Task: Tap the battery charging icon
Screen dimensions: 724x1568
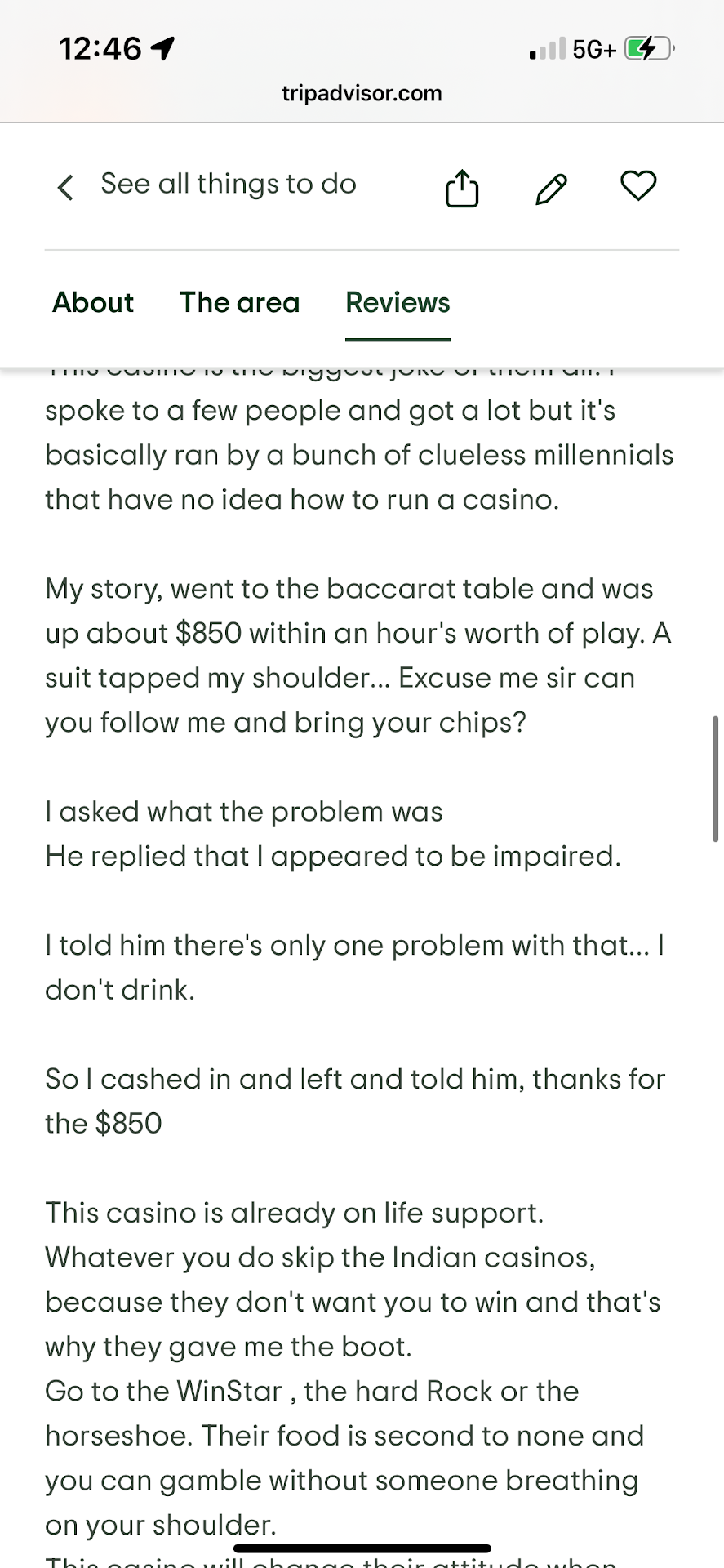Action: [648, 49]
